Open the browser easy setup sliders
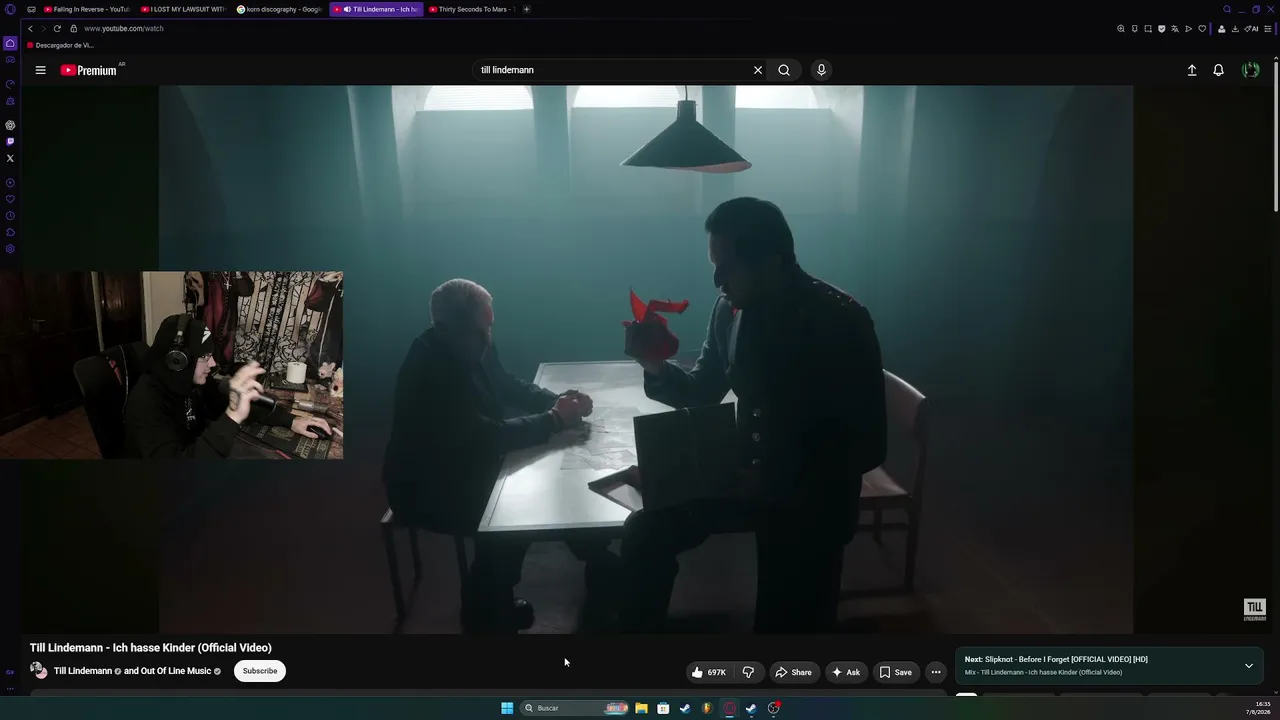Viewport: 1280px width, 720px height. pos(1268,28)
